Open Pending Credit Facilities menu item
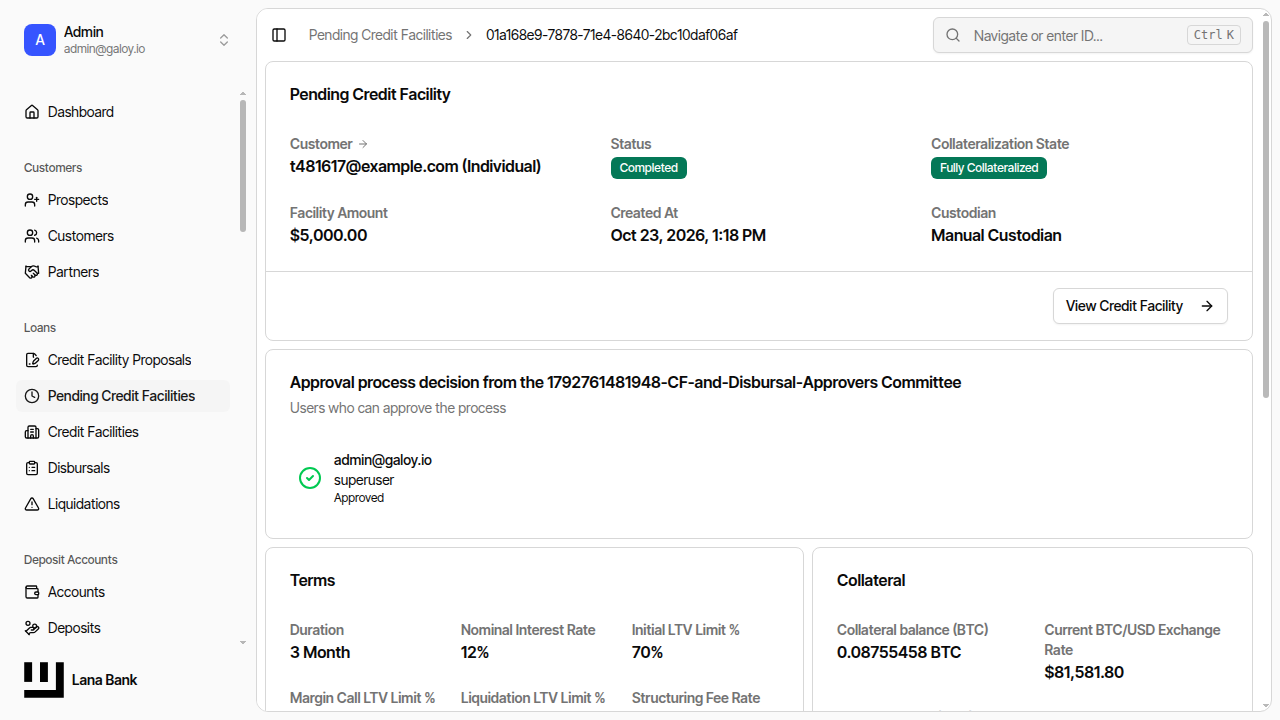The image size is (1280, 720). tap(123, 396)
